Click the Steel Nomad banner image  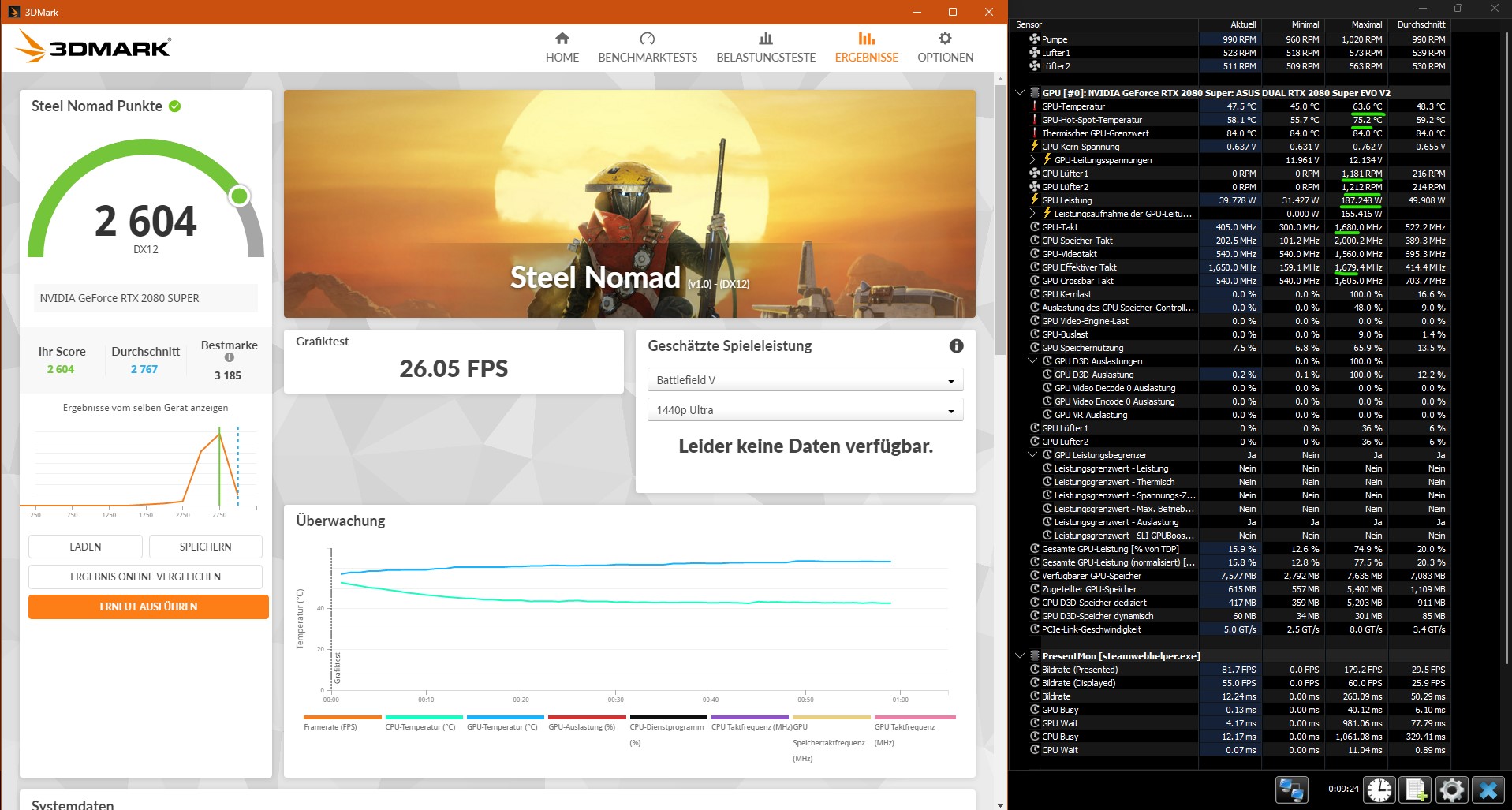pyautogui.click(x=629, y=203)
